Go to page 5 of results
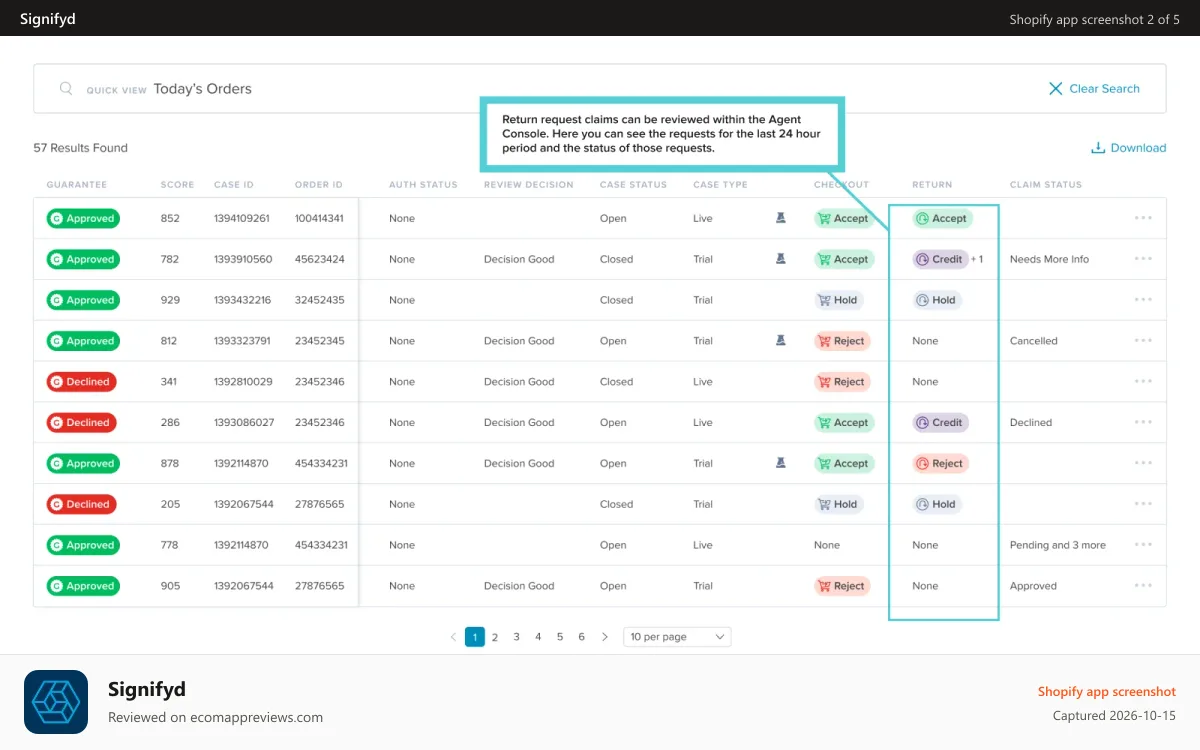This screenshot has height=750, width=1200. 560,637
